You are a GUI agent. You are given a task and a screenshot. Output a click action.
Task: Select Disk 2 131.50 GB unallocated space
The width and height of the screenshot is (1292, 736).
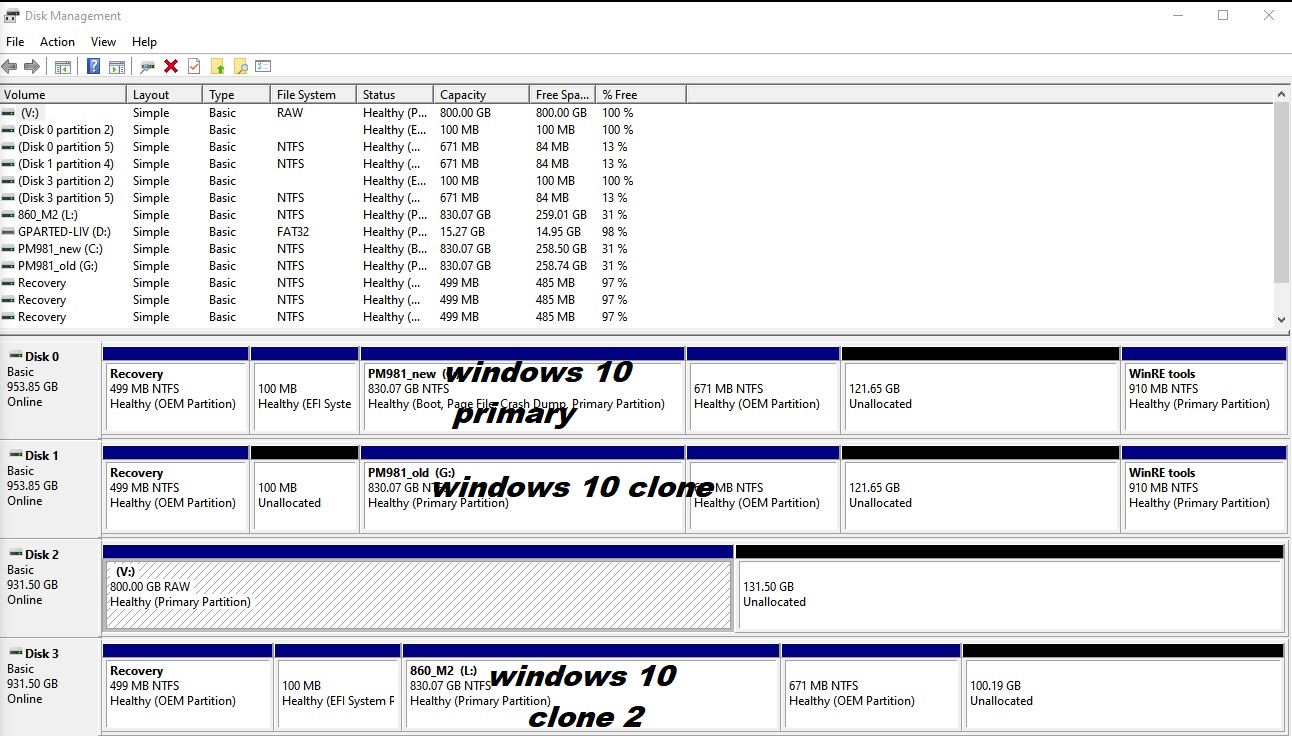[x=1010, y=588]
